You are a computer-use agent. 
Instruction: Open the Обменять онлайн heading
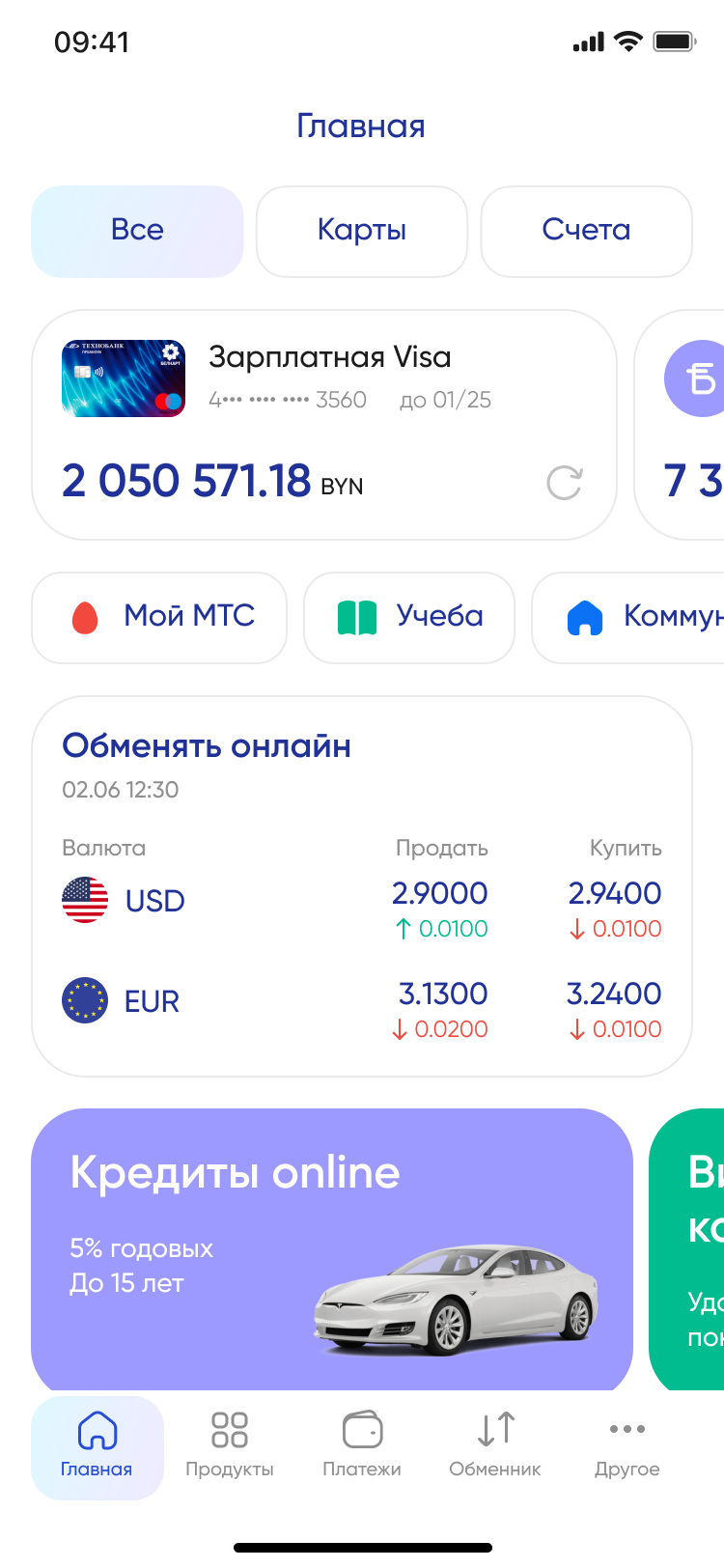tap(207, 746)
